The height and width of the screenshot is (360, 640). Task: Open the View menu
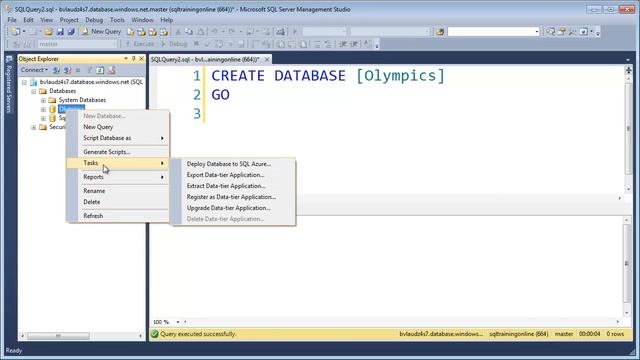46,20
